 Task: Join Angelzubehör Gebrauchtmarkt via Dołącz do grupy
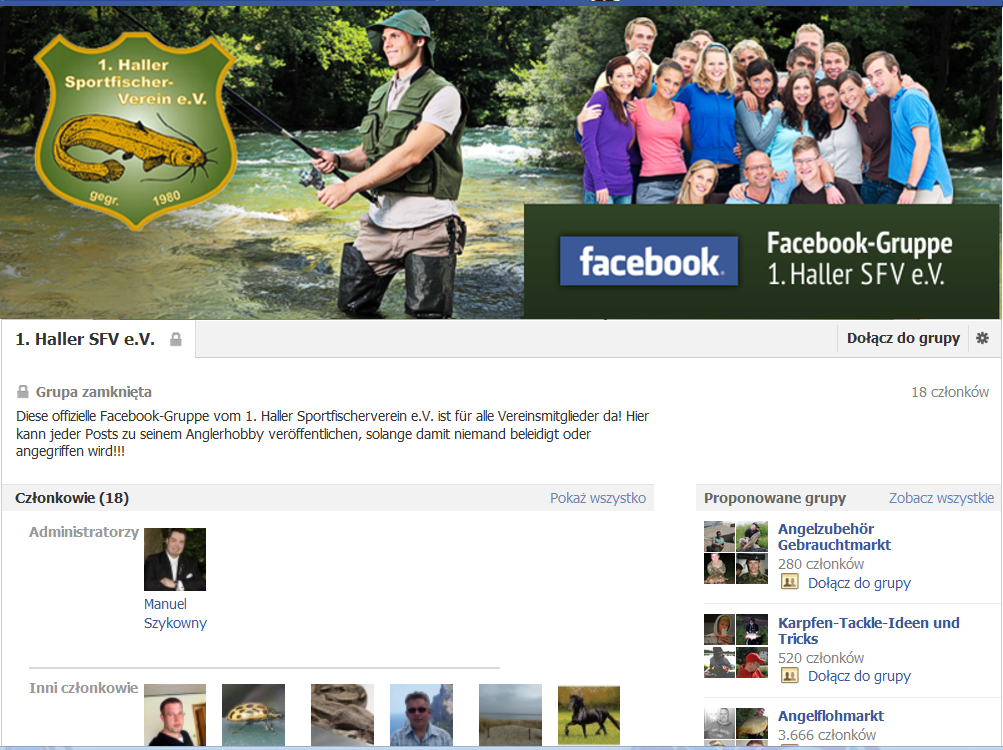(x=859, y=582)
